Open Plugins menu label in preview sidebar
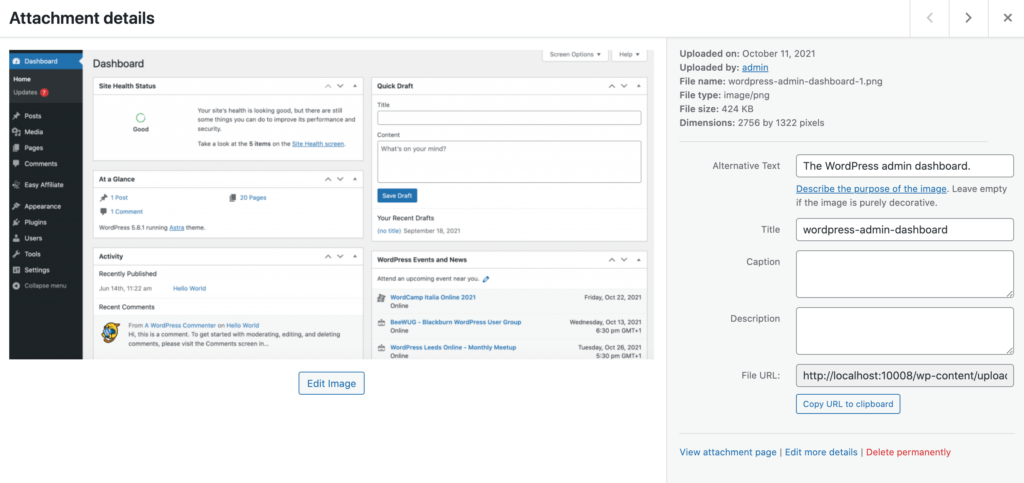The height and width of the screenshot is (483, 1024). point(35,222)
